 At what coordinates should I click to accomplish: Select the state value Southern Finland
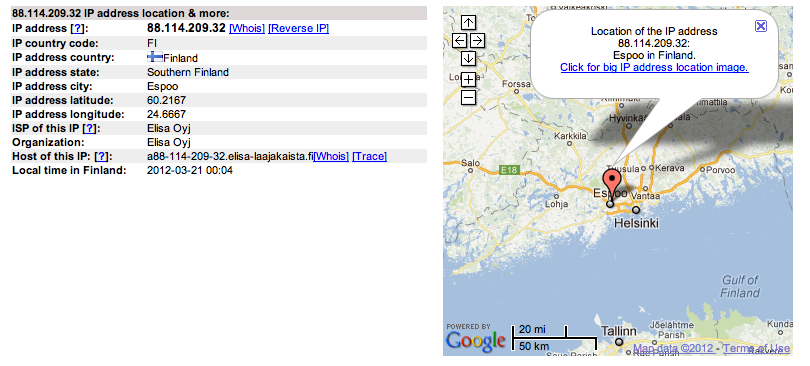[188, 72]
